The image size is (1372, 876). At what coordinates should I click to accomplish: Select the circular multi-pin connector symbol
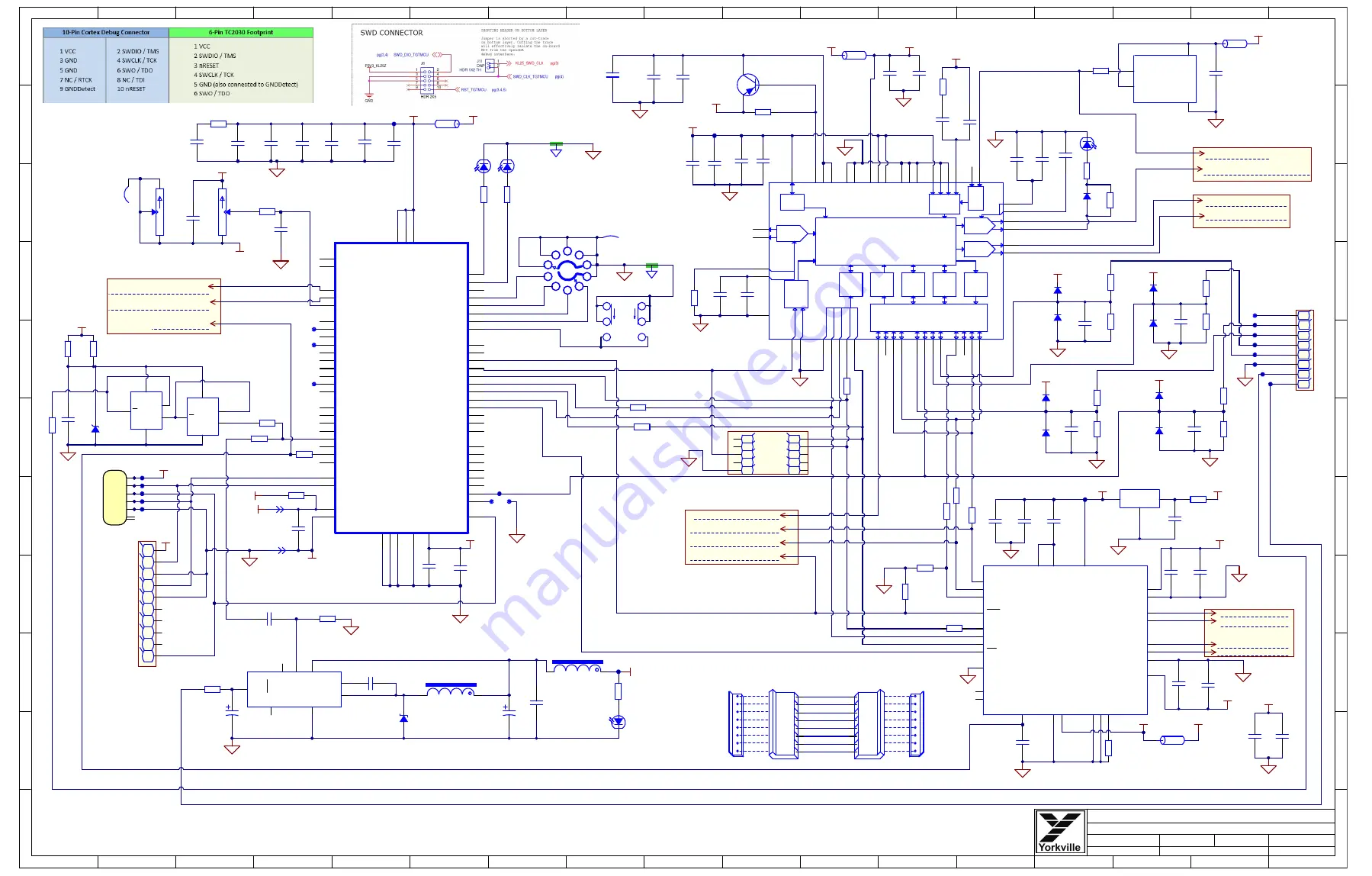[x=568, y=269]
